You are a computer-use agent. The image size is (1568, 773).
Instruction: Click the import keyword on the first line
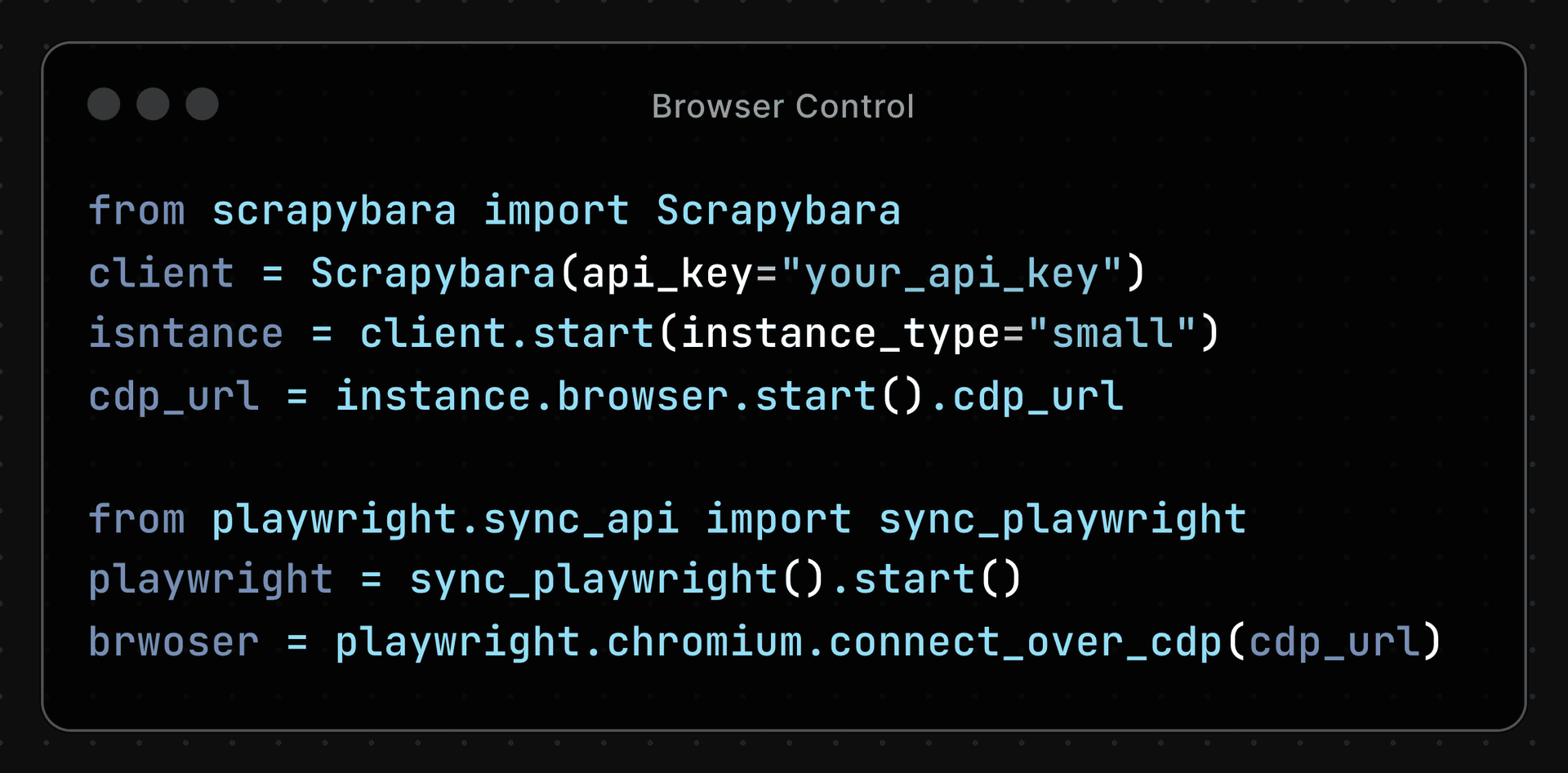[x=556, y=211]
